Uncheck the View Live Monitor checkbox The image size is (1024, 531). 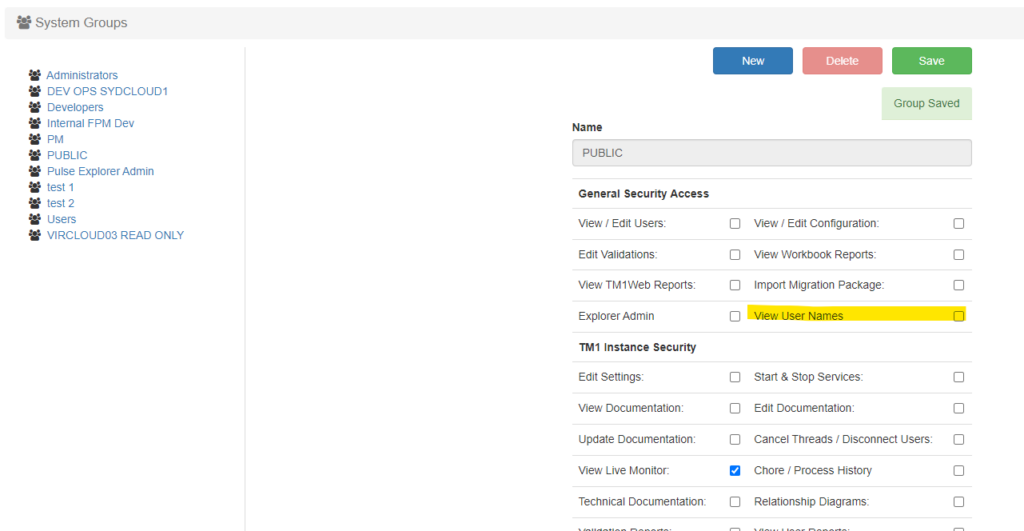(x=735, y=470)
